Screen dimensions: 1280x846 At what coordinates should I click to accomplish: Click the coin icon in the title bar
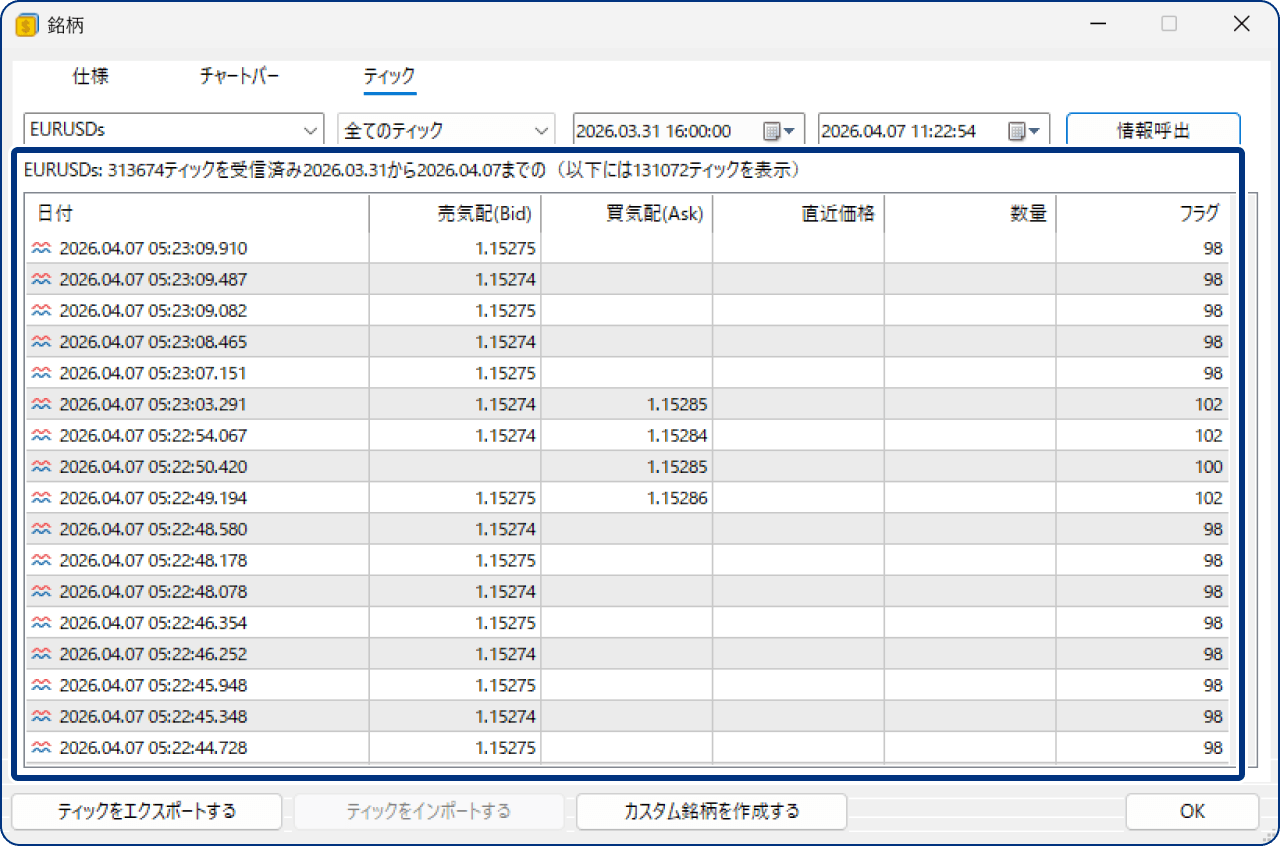tap(25, 23)
